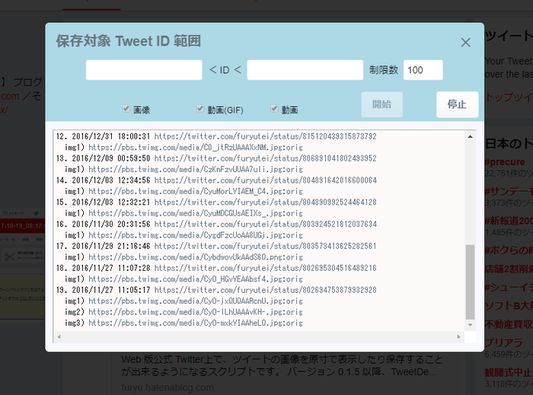The height and width of the screenshot is (395, 533).
Task: Click the 保存対象 Tweet ID 範囲 dialog title
Action: [128, 41]
